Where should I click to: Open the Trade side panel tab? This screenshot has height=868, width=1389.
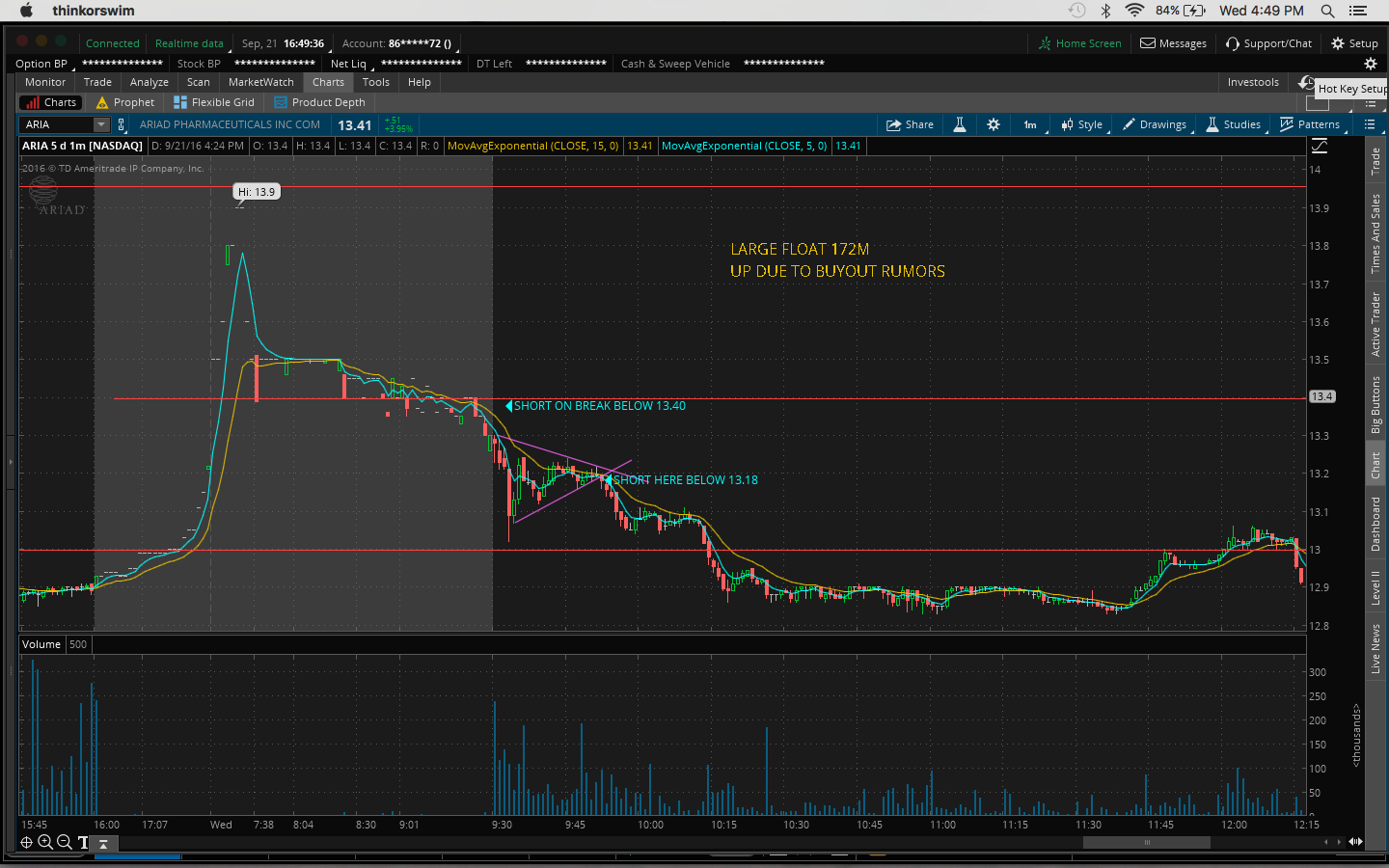click(x=1375, y=161)
